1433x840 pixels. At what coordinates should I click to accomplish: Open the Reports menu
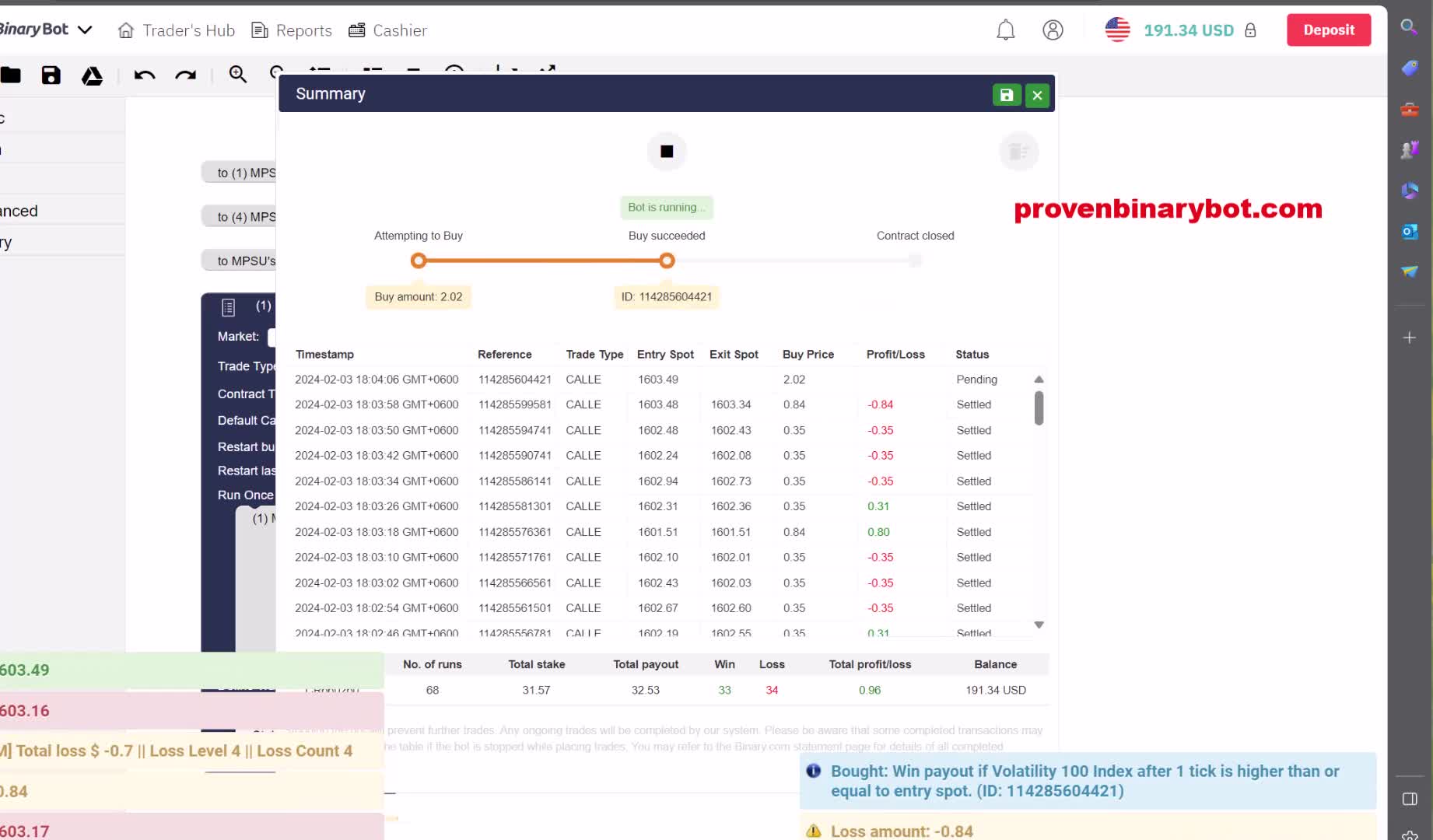(292, 30)
